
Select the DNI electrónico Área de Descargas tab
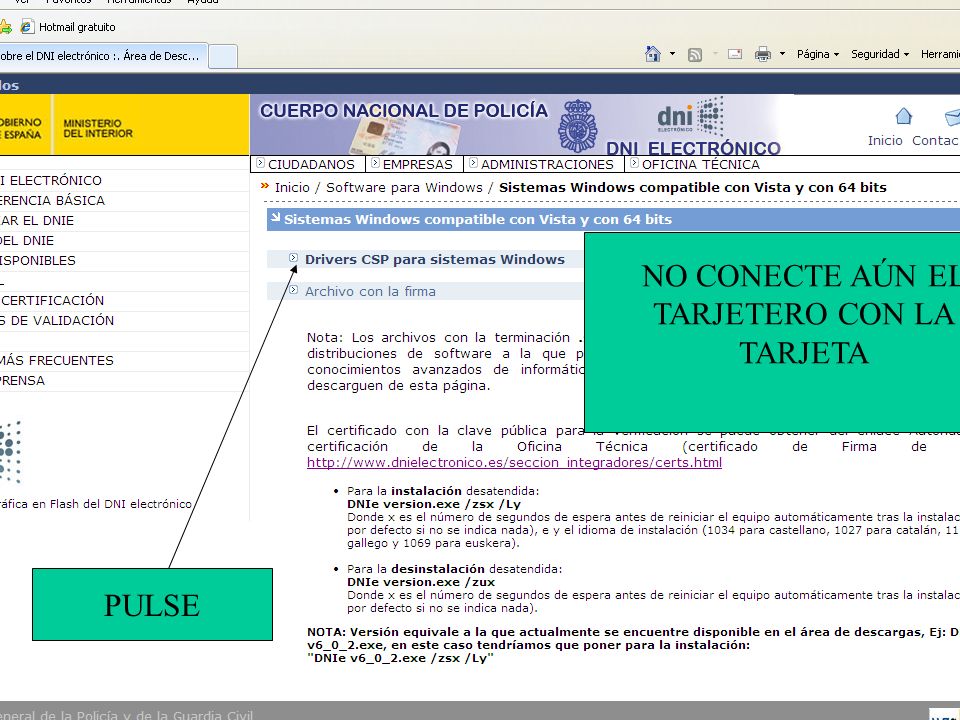pos(103,56)
